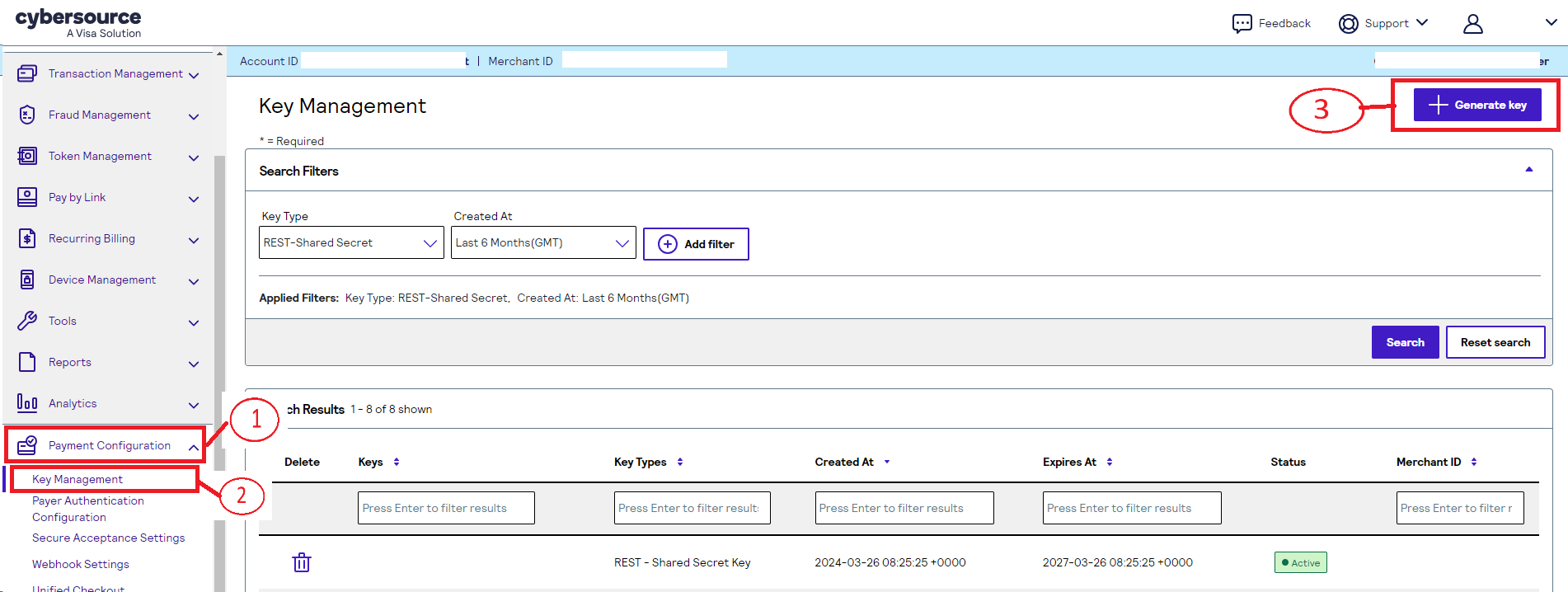This screenshot has width=1568, height=592.
Task: Sort results by Keys column arrows
Action: [397, 462]
